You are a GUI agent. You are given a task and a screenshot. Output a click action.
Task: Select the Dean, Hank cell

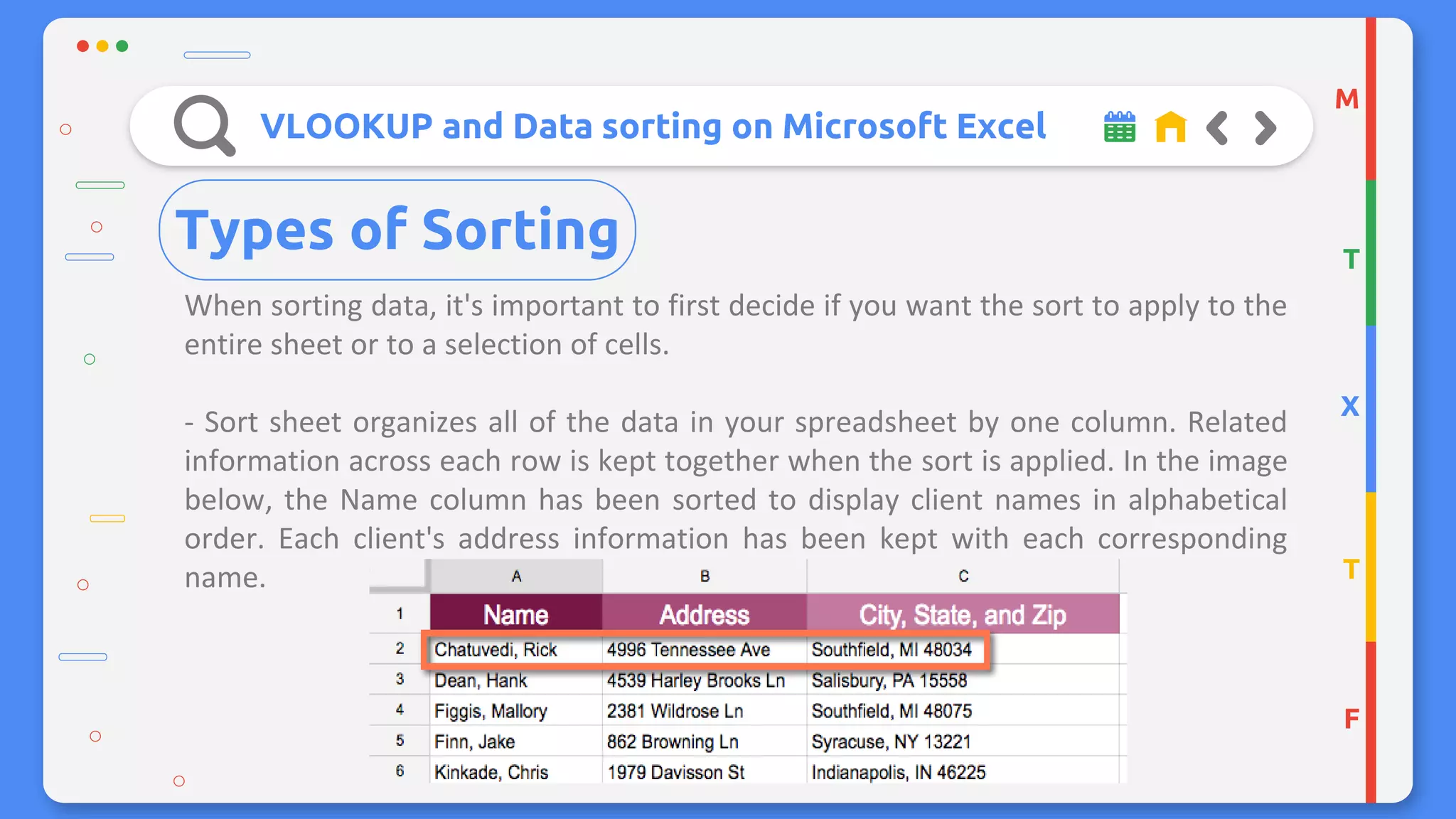tap(516, 680)
